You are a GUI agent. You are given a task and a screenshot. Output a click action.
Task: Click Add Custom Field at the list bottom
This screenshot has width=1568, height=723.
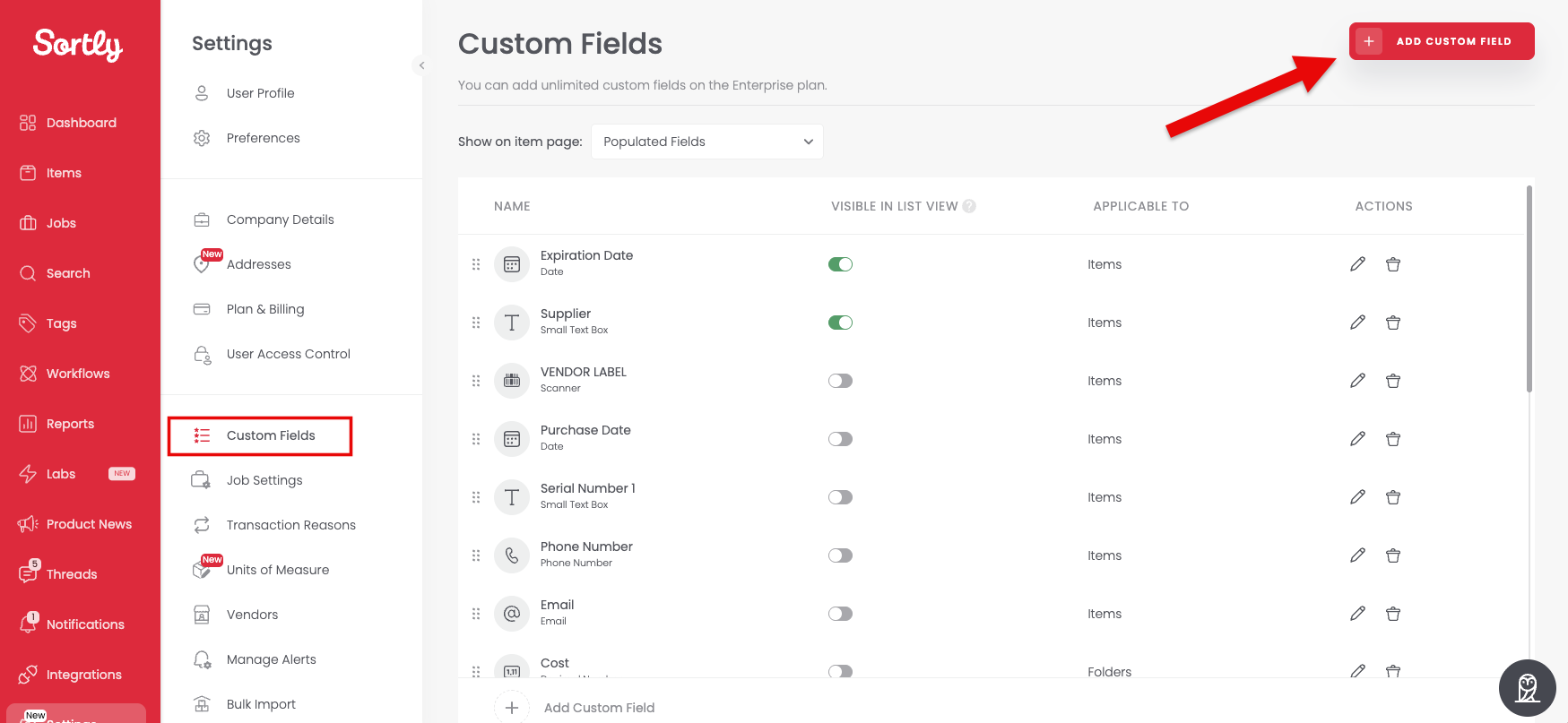coord(599,708)
